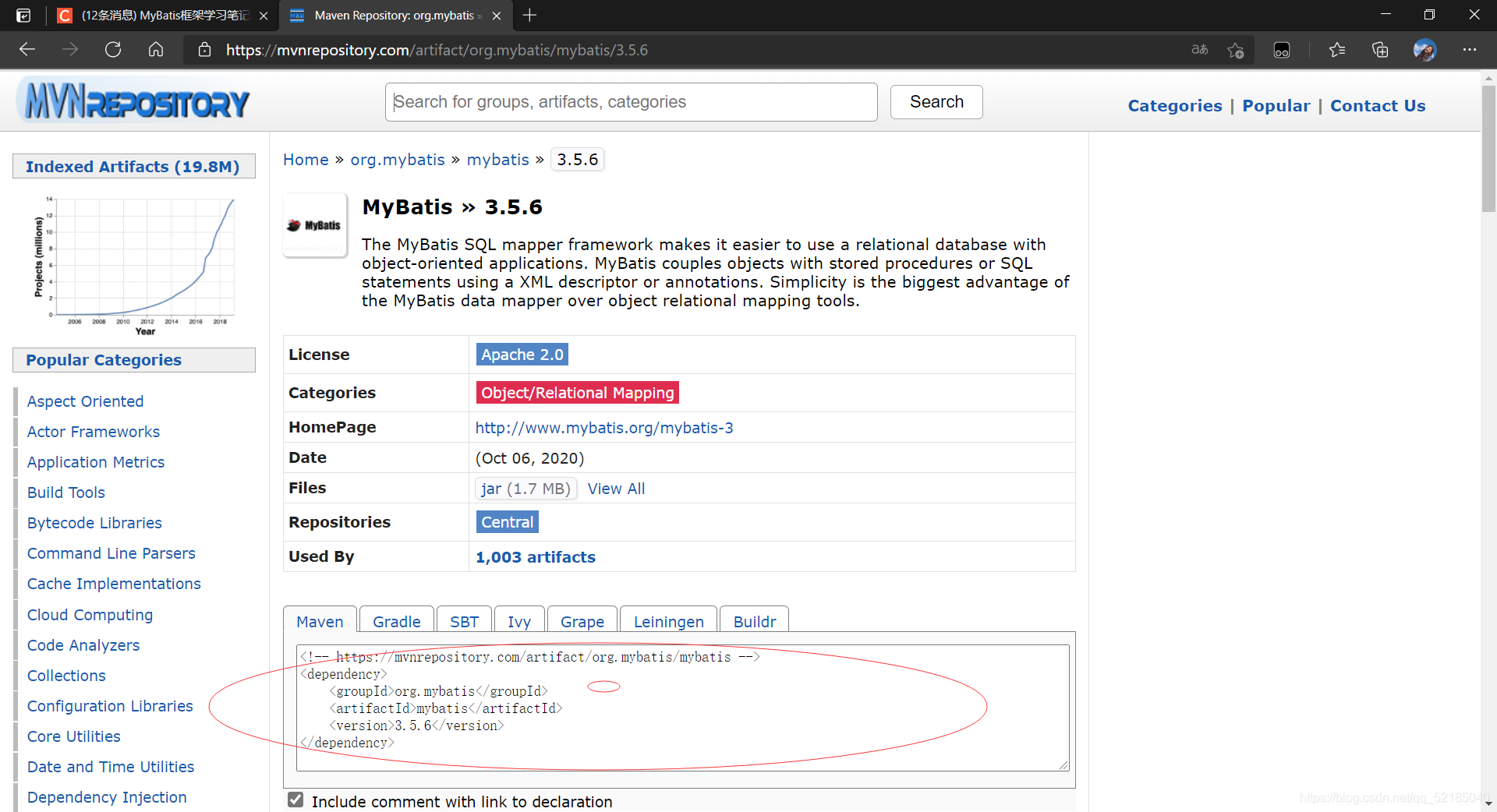Viewport: 1497px width, 812px height.
Task: Focus the artifact search field
Action: [632, 102]
